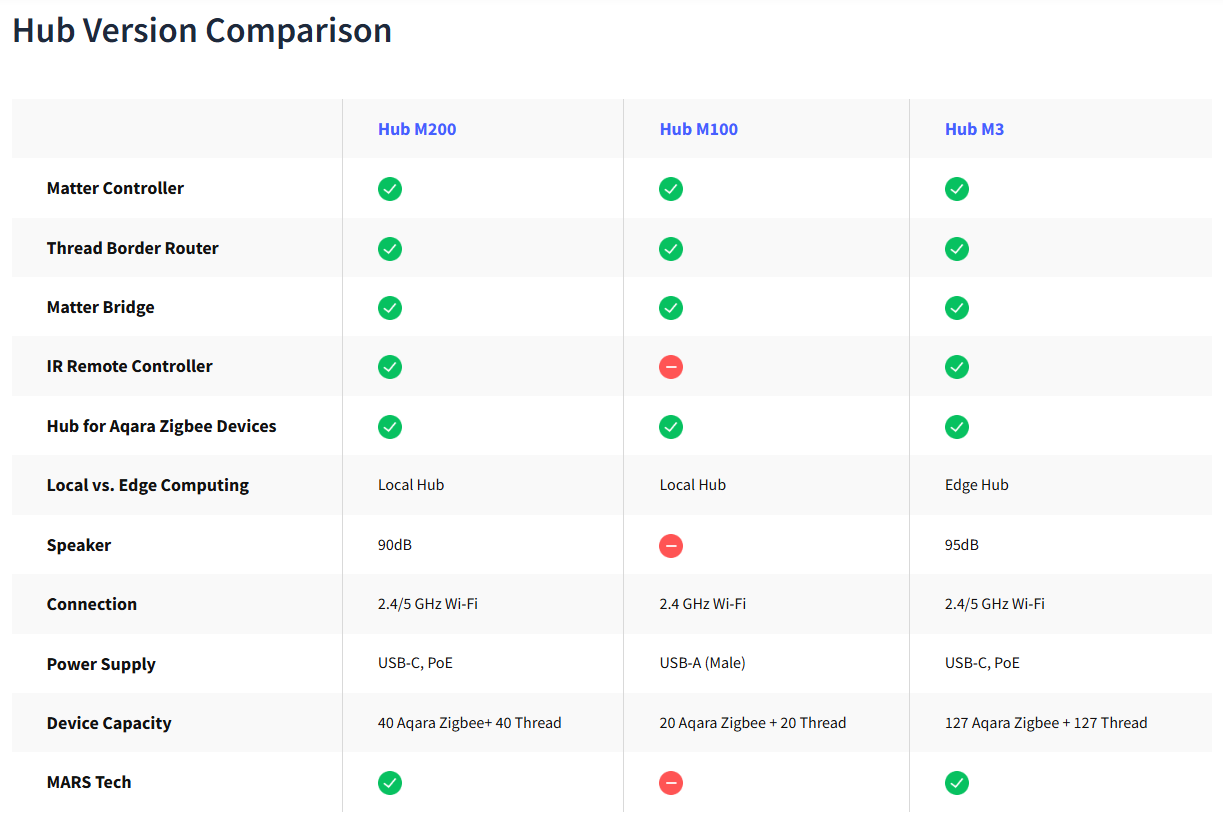Screen dimensions: 1223x822
Task: Open the Hub M3 product link
Action: coord(975,129)
